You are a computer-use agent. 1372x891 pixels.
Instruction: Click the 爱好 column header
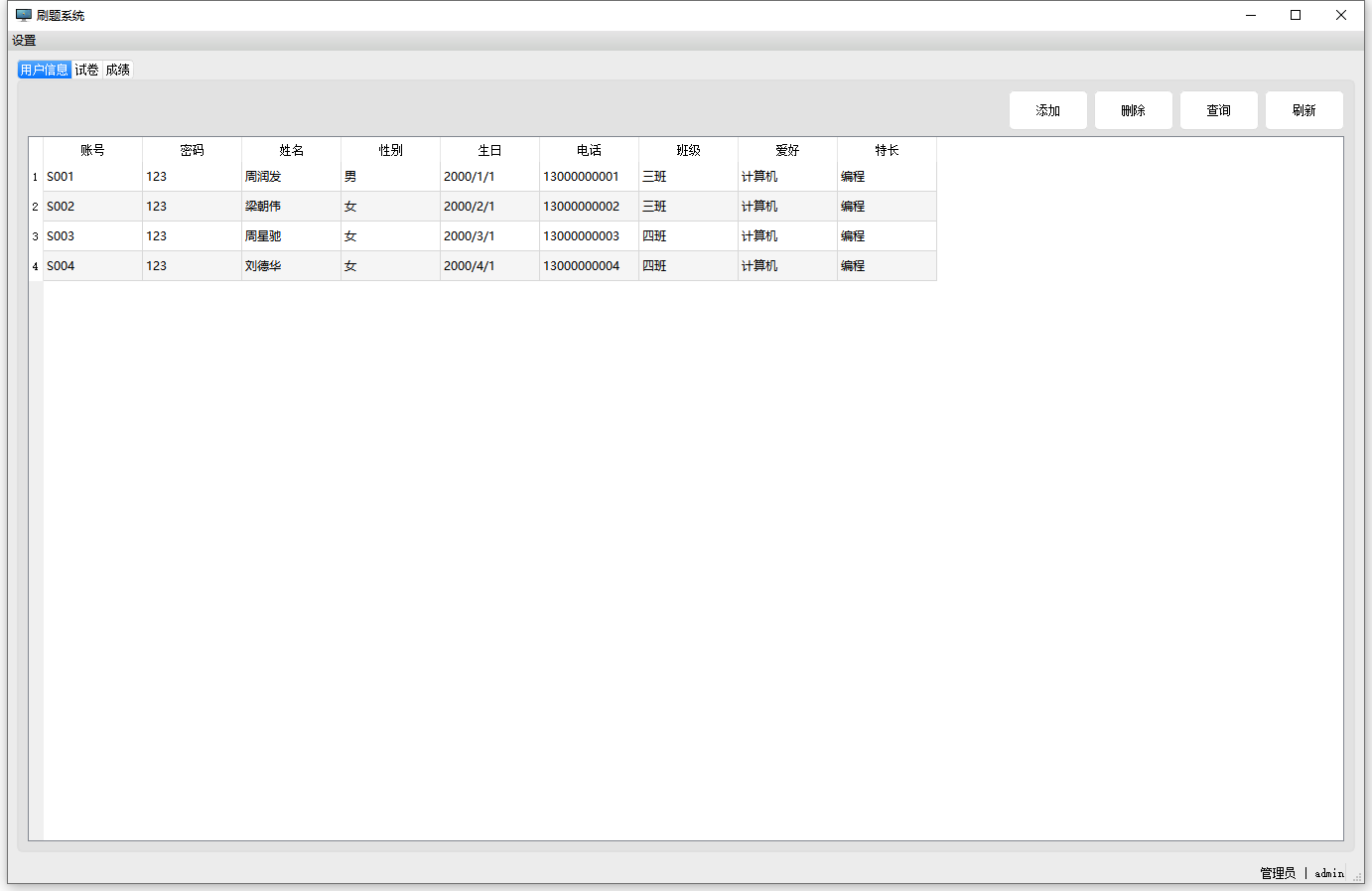coord(787,150)
